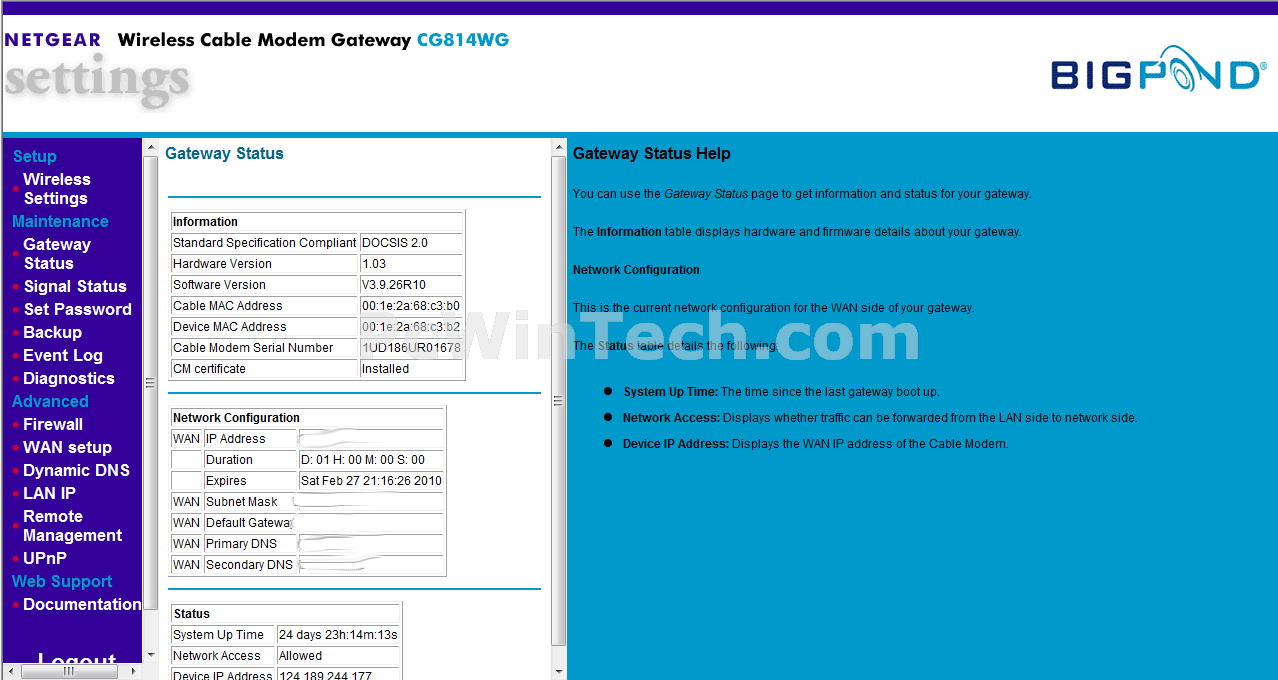
Task: Click the Device MAC Address label
Action: pyautogui.click(x=229, y=327)
